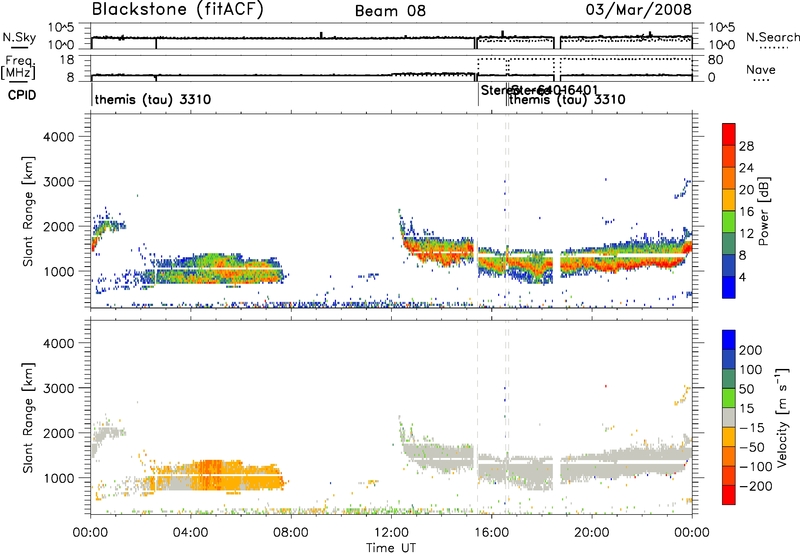Click the '24' label on power colorbar
Image resolution: width=800 pixels, height=554 pixels.
(746, 168)
